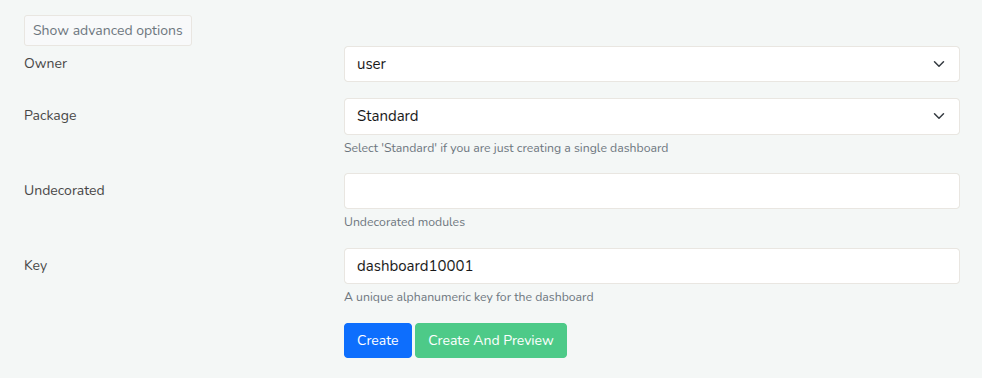This screenshot has width=982, height=378.
Task: Click the selected "Standard" value in Package
Action: pos(388,116)
